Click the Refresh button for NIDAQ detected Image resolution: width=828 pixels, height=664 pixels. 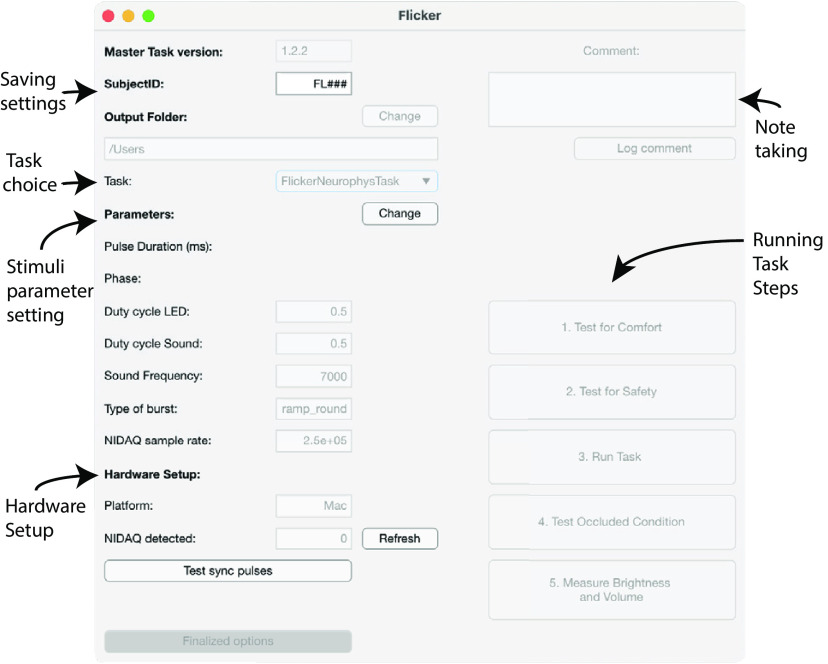(400, 538)
